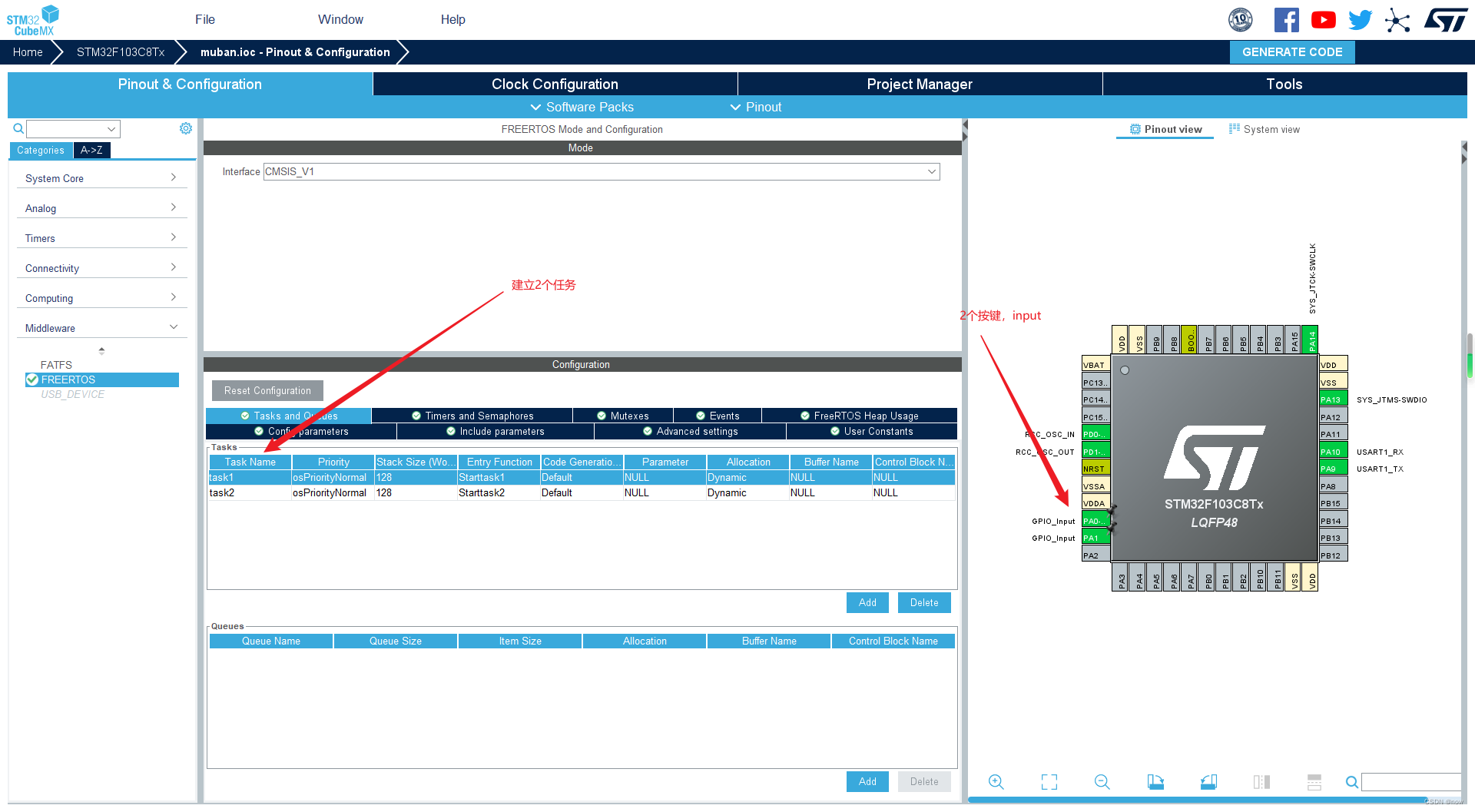Image resolution: width=1475 pixels, height=812 pixels.
Task: Rotate the chip clockwise
Action: point(1155,781)
